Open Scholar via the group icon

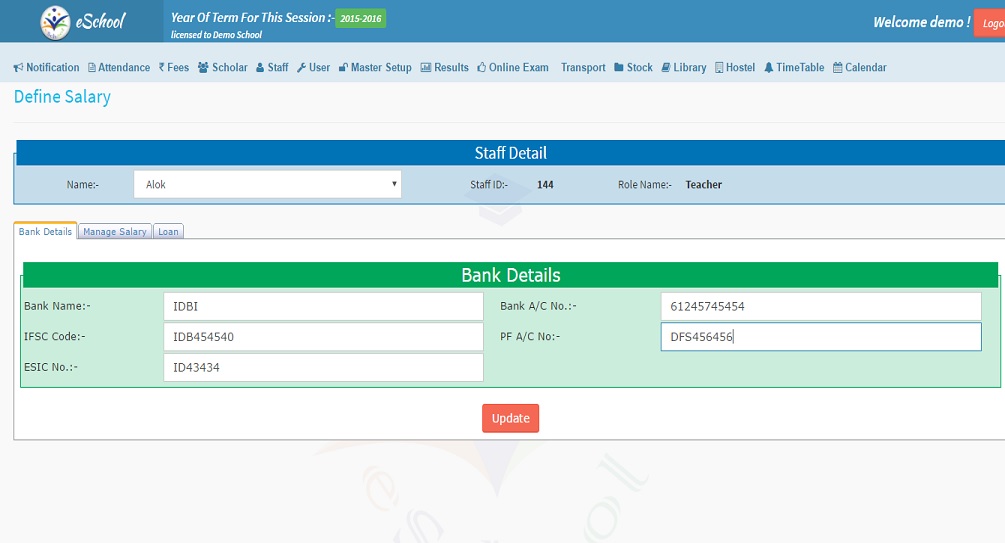tap(203, 68)
